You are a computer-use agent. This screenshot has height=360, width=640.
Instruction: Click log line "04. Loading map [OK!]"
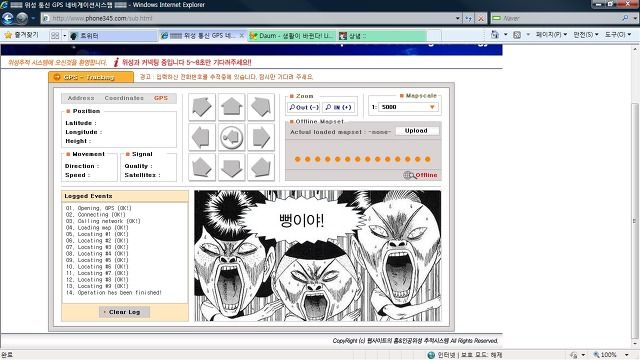pos(97,227)
